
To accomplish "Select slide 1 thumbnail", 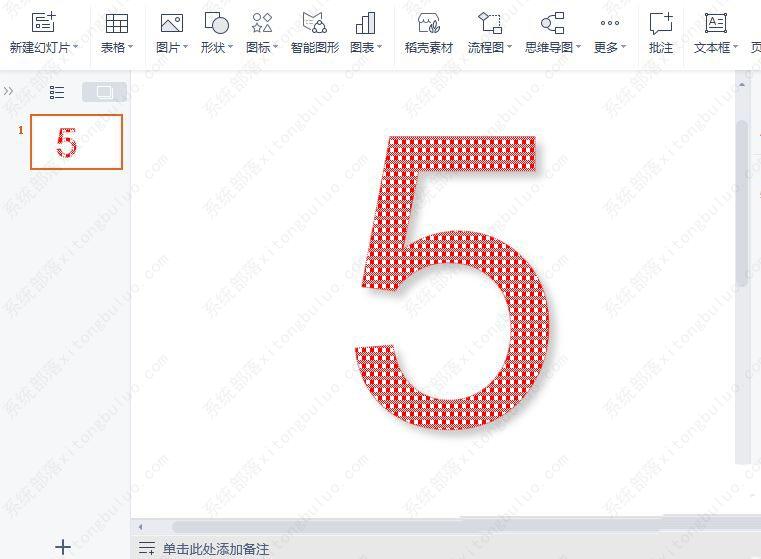I will click(x=76, y=142).
